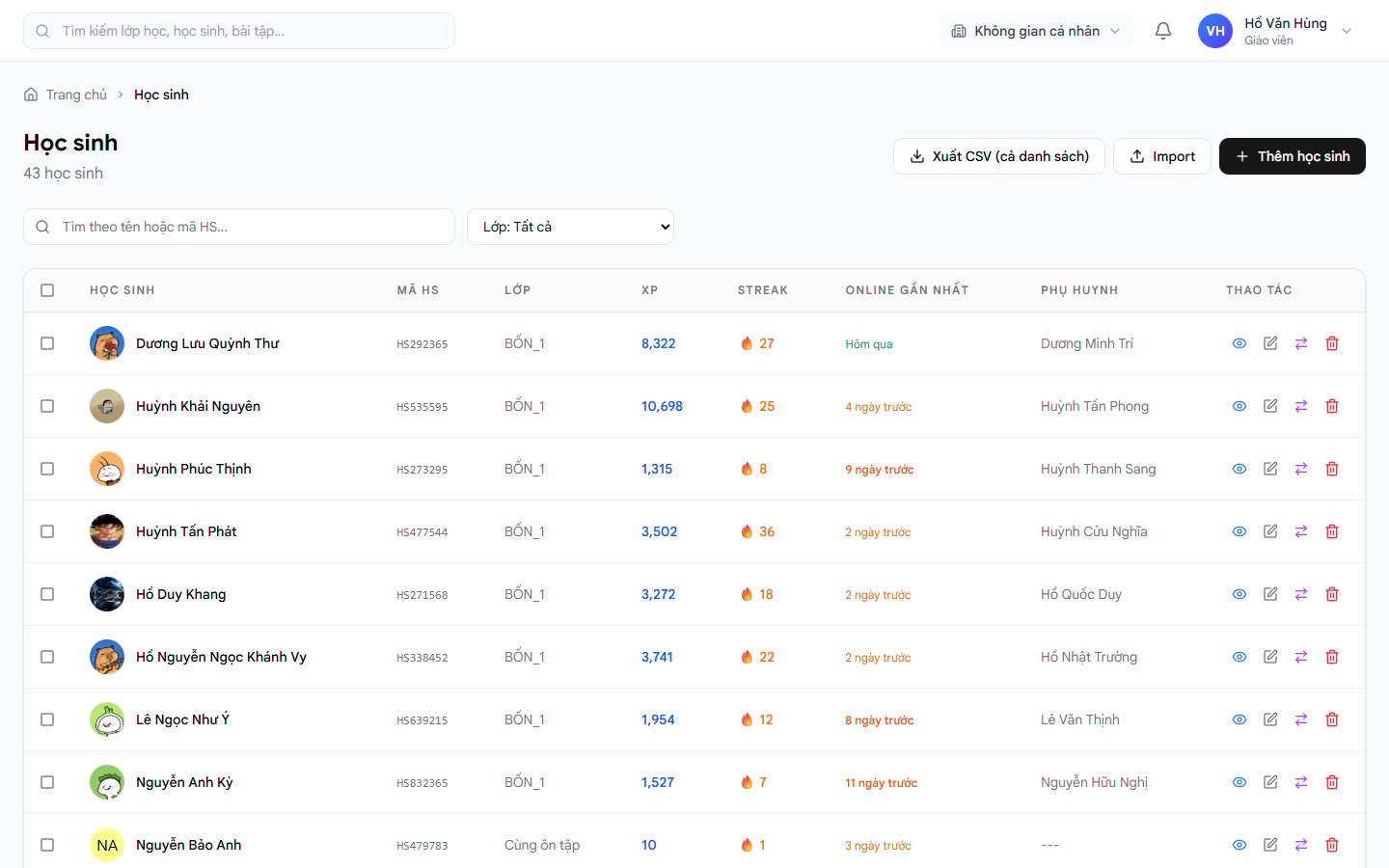Delete student Nguyễn Bảo Anh
This screenshot has width=1389, height=868.
(x=1332, y=845)
